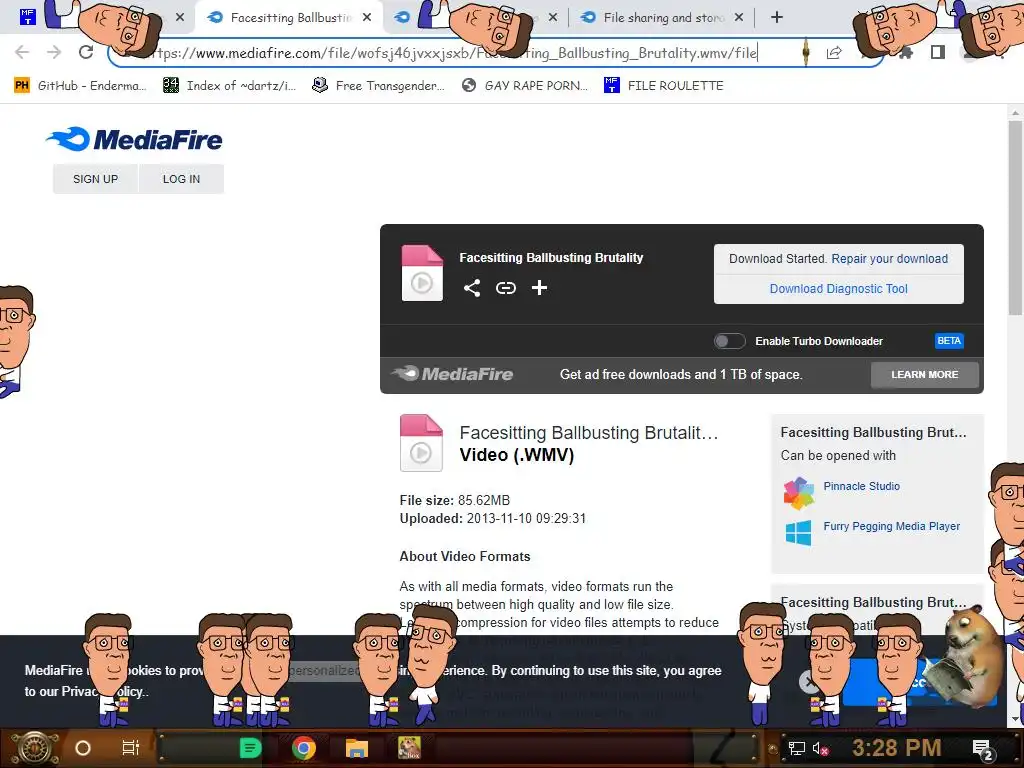Open network status in system tray

coord(796,748)
